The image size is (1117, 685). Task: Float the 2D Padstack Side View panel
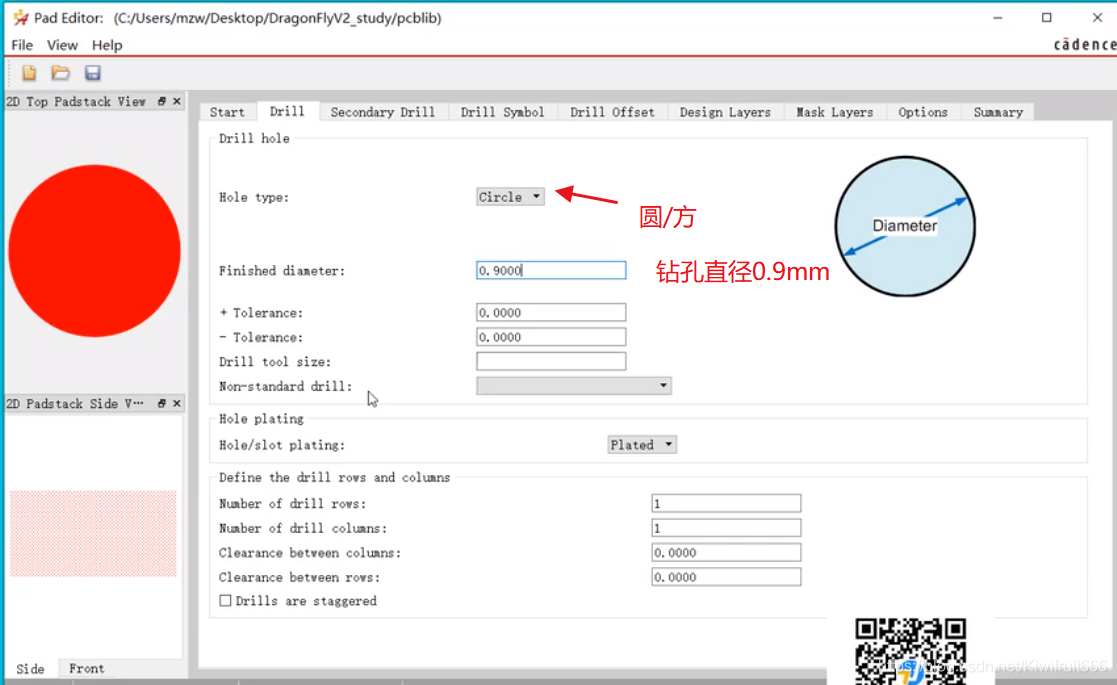(162, 404)
